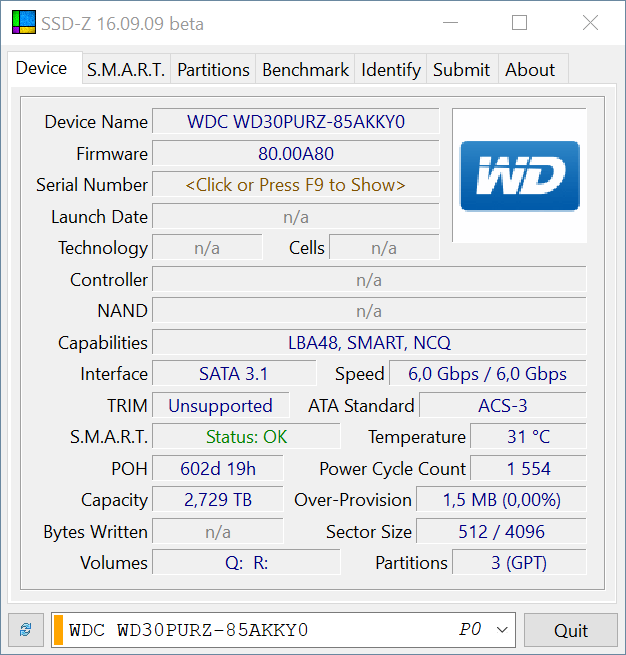Select the Device tab
626x655 pixels.
[x=42, y=68]
